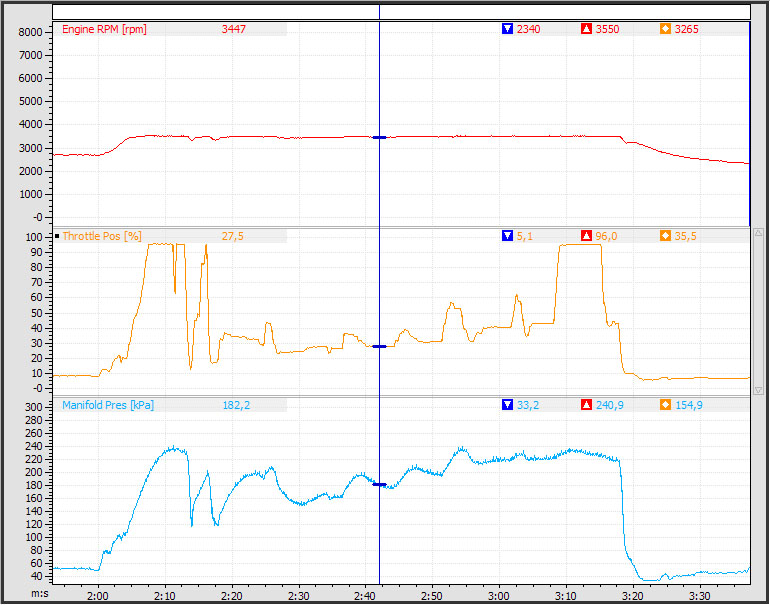Screen dimensions: 770x605
Task: Click the overview bar above the Engine RPM graph
Action: point(401,12)
